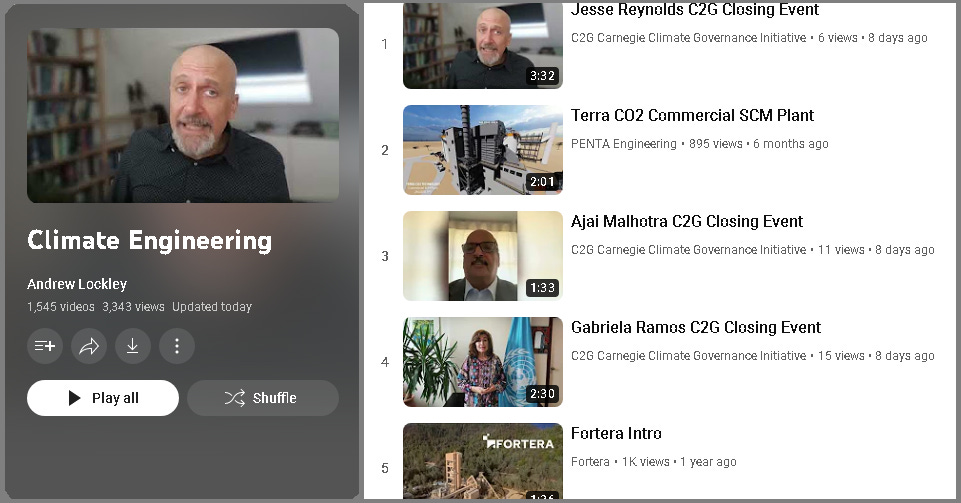Open Jesse Reynolds C2G Closing Event thumbnail
The width and height of the screenshot is (961, 503).
[483, 46]
